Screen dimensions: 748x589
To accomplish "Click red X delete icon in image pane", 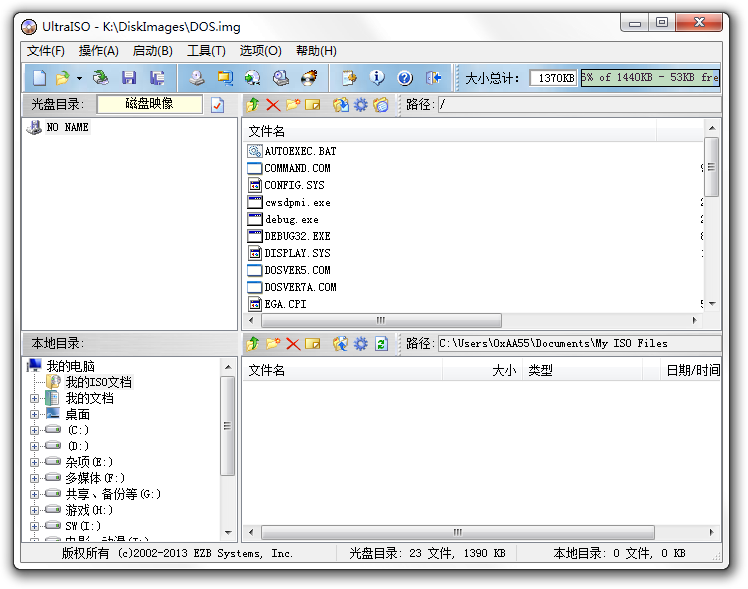I will click(x=273, y=105).
